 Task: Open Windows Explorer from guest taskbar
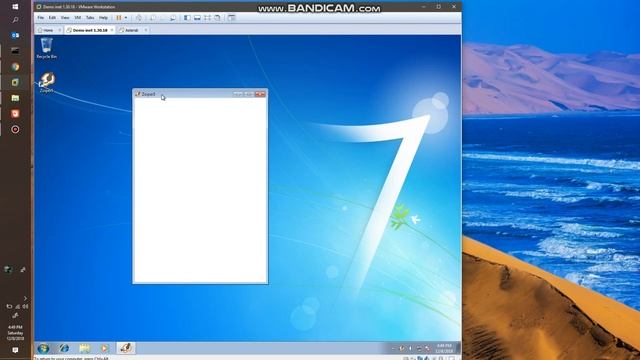(84, 348)
